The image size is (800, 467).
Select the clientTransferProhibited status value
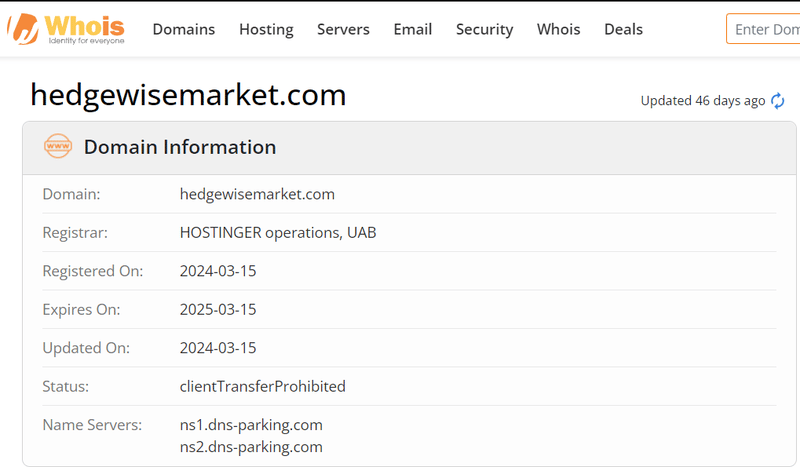(x=263, y=386)
